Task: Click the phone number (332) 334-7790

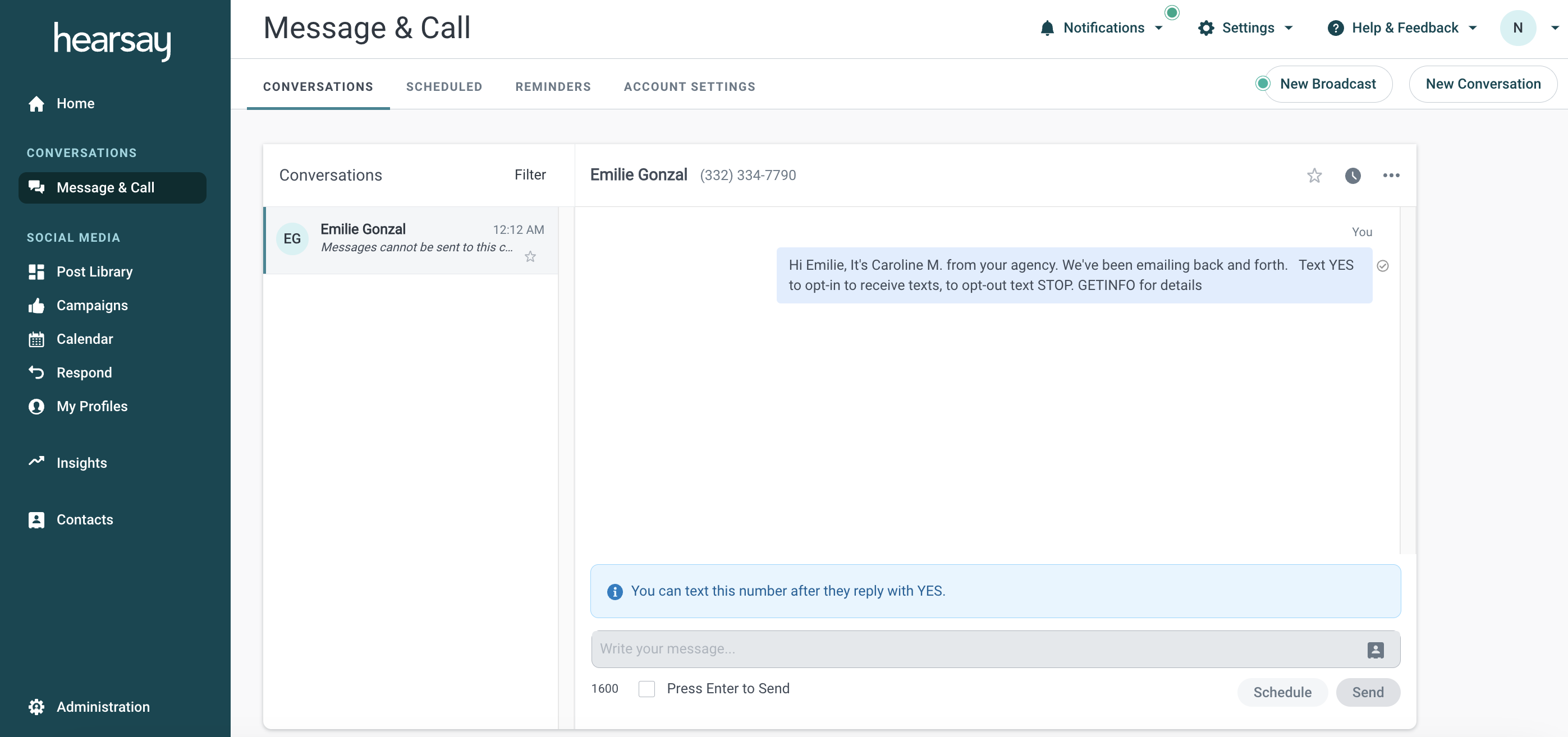Action: [x=748, y=176]
